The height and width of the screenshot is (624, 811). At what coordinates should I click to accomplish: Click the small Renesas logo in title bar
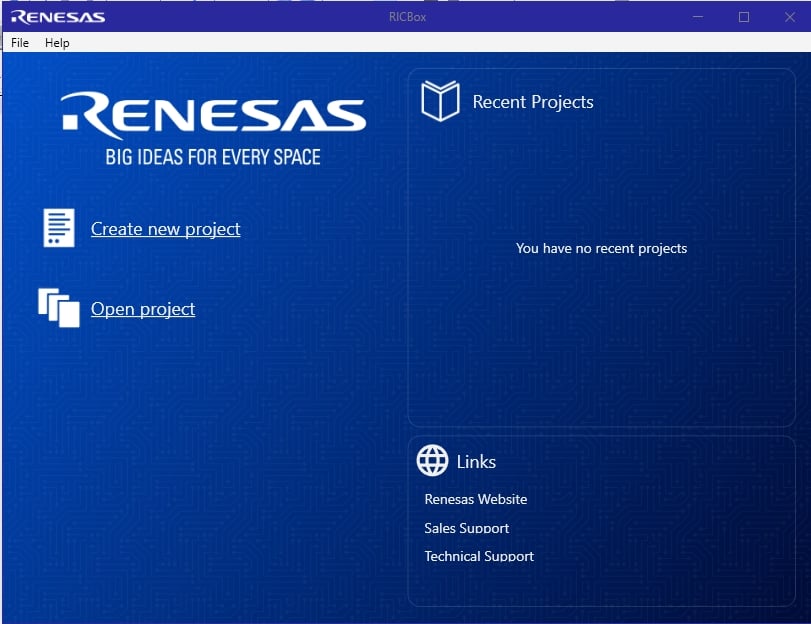[x=58, y=17]
